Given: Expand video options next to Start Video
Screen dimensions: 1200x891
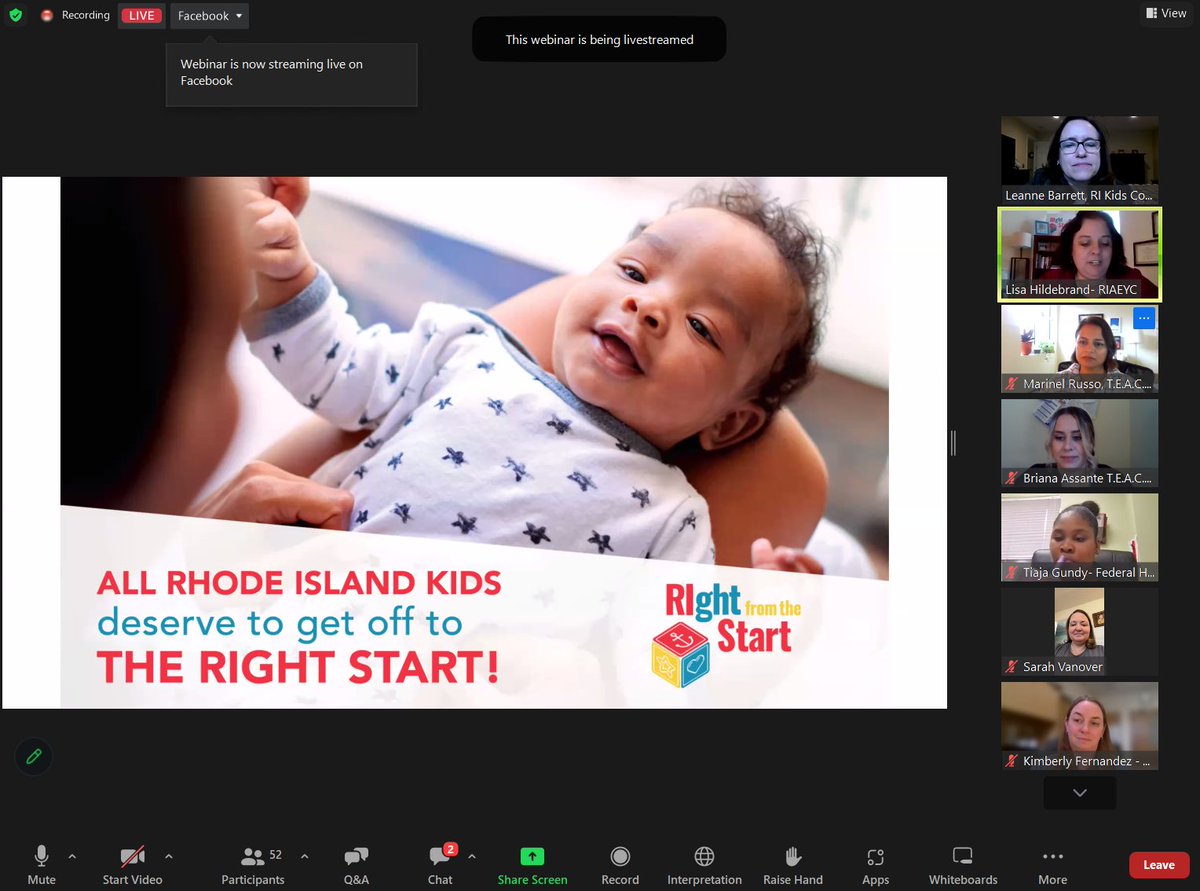Looking at the screenshot, I should click(169, 856).
